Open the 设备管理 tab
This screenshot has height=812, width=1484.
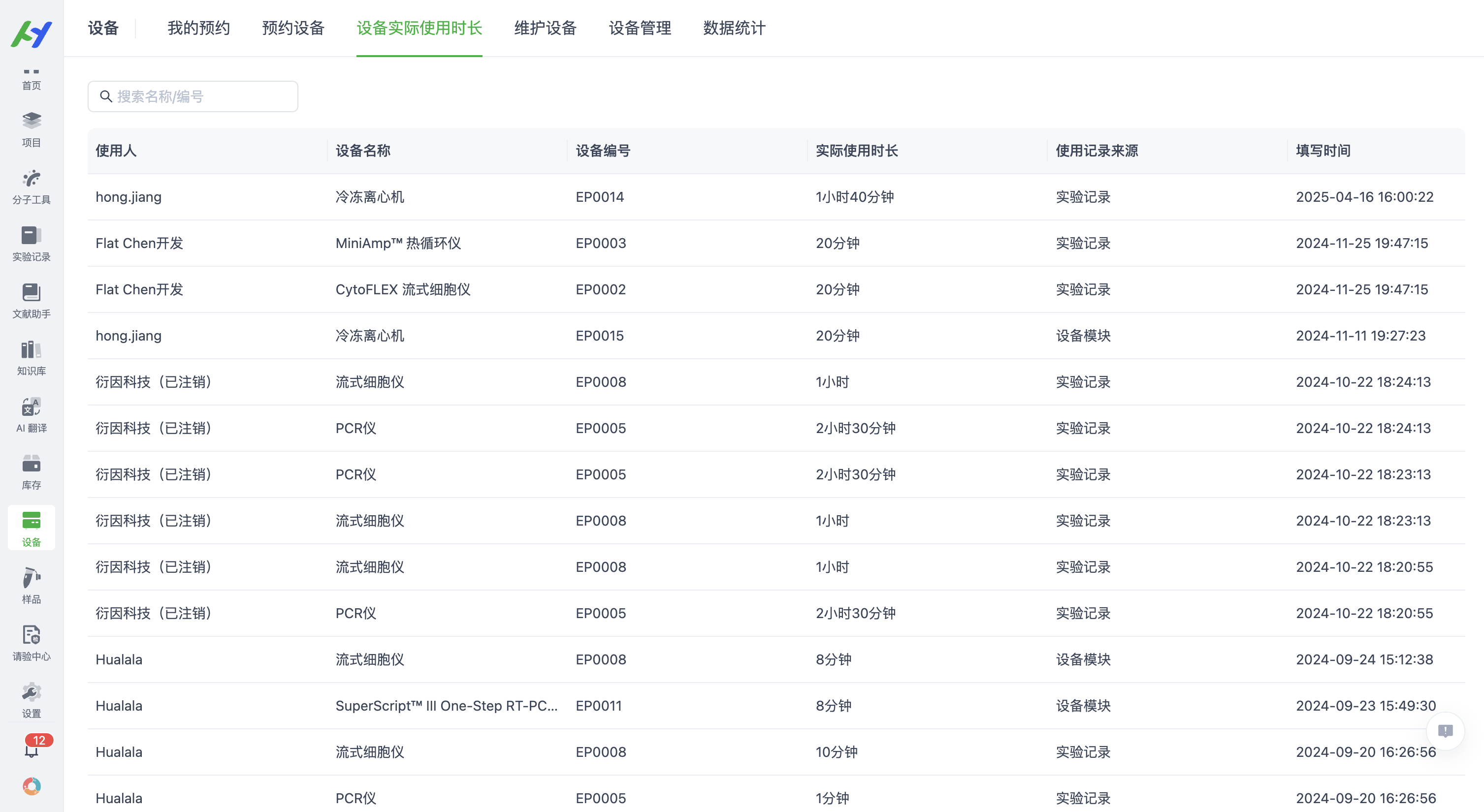pos(639,28)
